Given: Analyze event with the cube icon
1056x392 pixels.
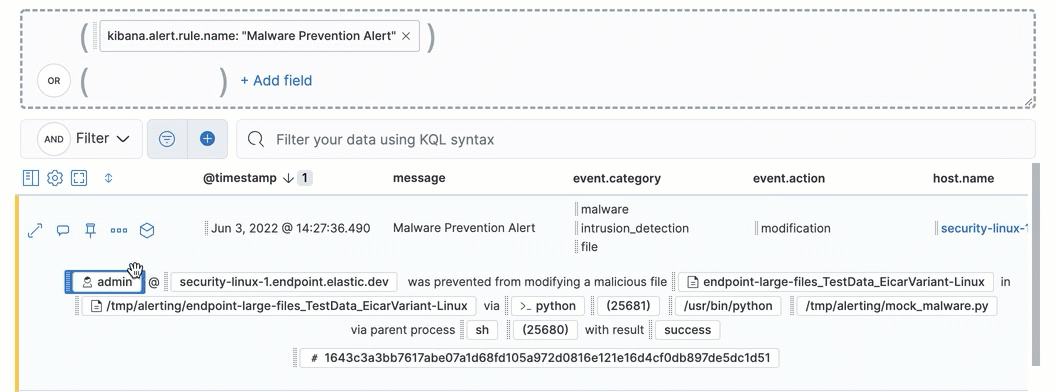Looking at the screenshot, I should (147, 230).
